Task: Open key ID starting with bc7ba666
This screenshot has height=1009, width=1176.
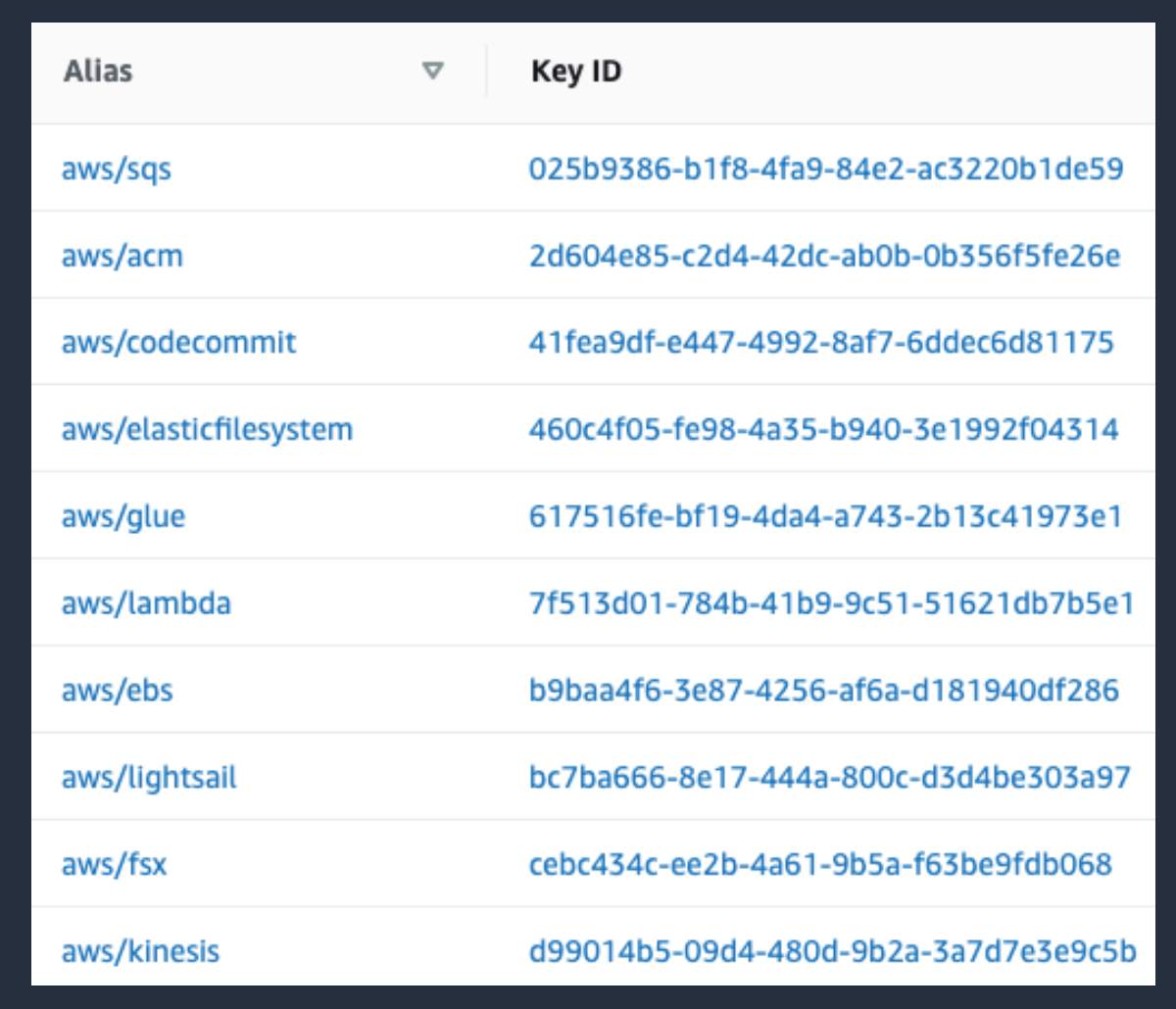Action: [830, 778]
